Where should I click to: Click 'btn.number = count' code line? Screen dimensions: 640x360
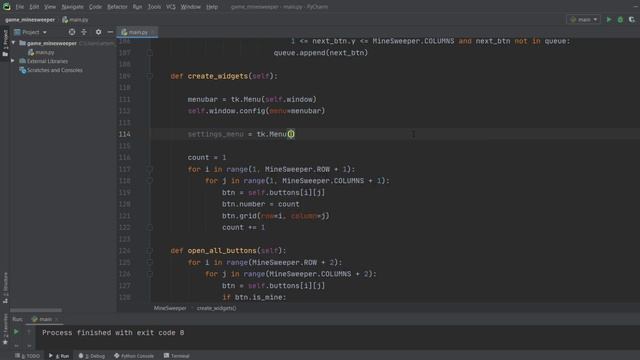tap(261, 204)
